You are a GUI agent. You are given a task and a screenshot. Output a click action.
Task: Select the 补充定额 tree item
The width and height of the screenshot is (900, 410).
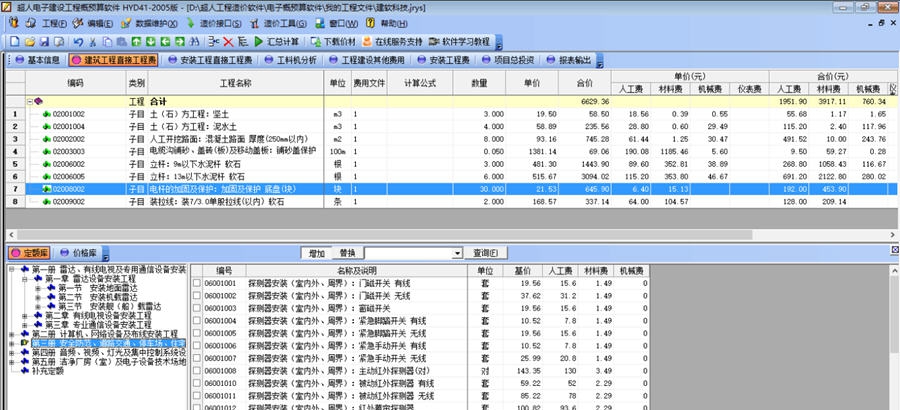45,371
